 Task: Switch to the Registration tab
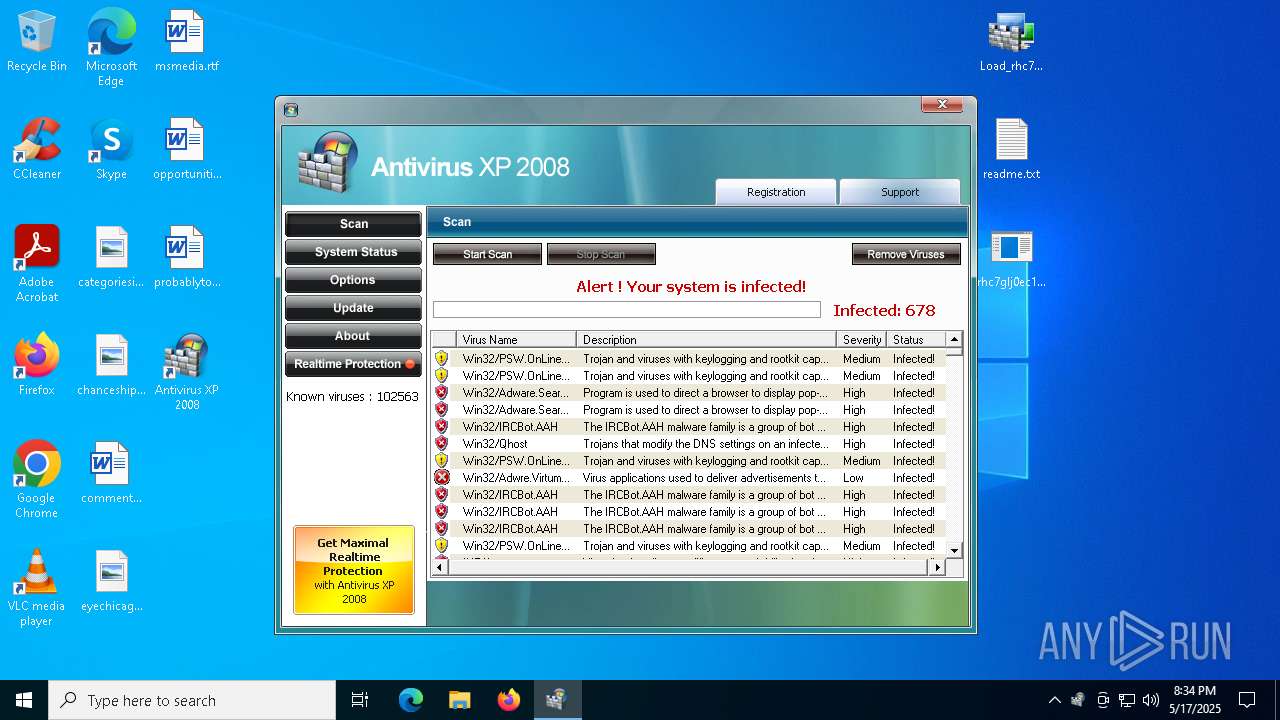[776, 192]
